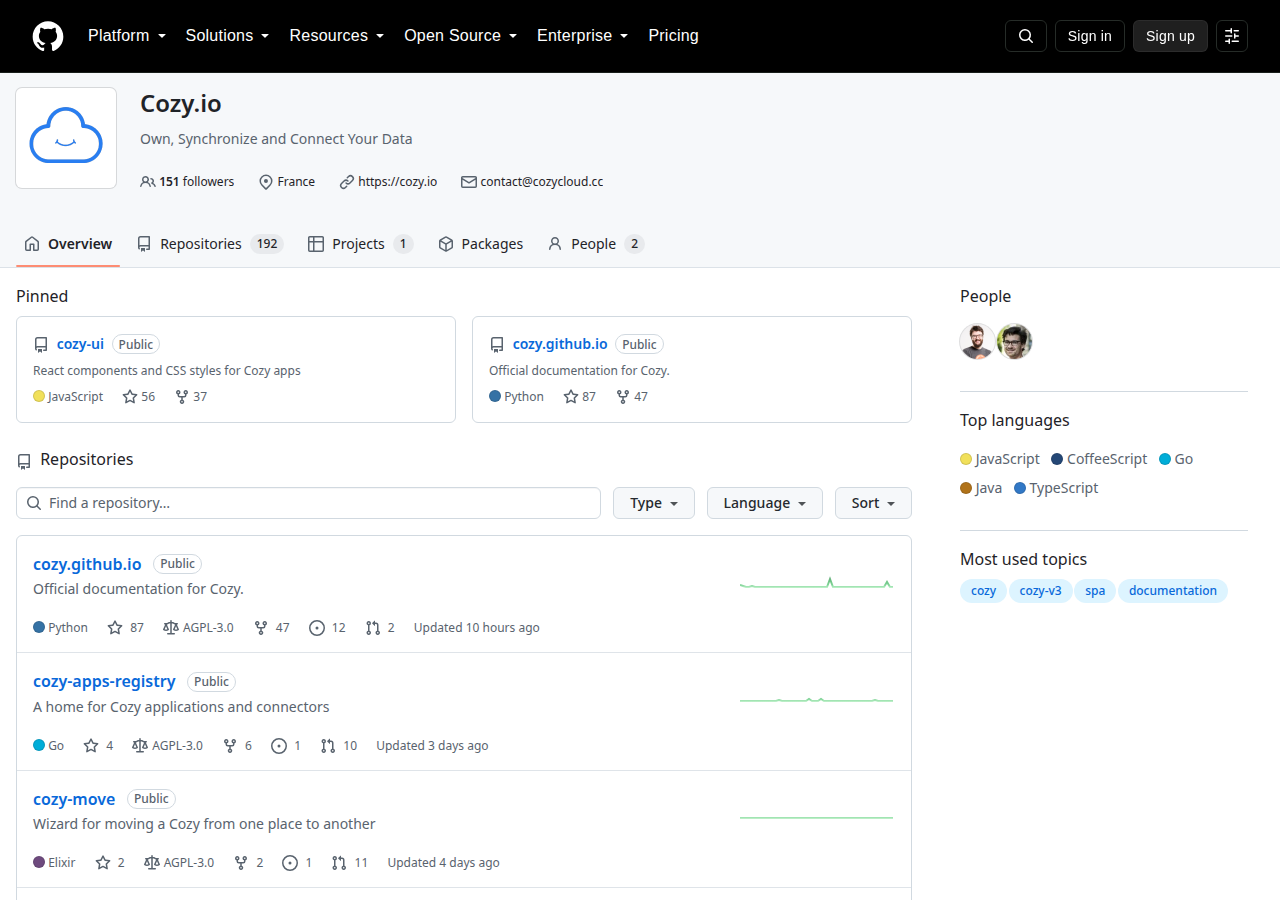
Task: Open stars of cozy-apps-registry repository row
Action: [98, 746]
